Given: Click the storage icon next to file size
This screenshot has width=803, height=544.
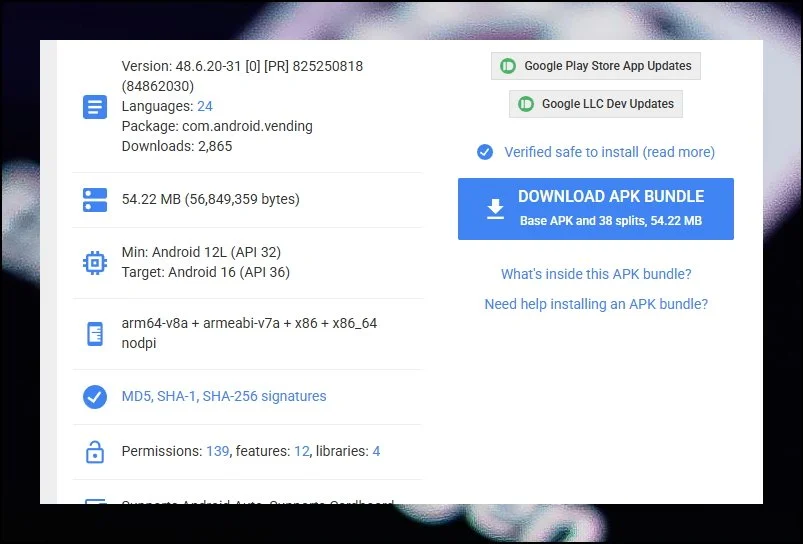Looking at the screenshot, I should coord(94,200).
